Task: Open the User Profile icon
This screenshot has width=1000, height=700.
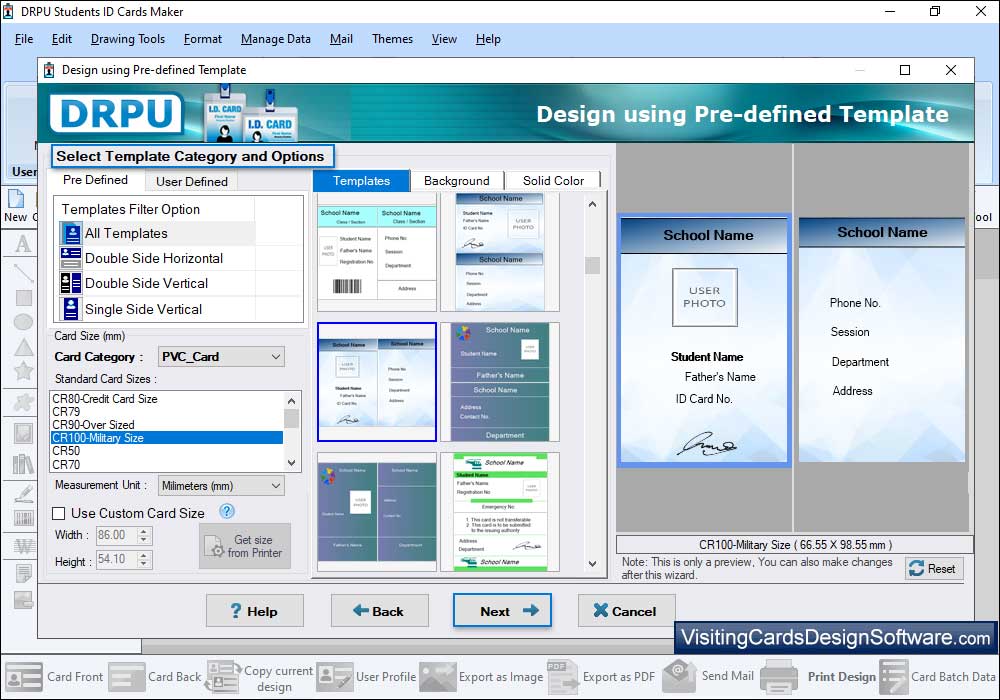Action: click(334, 677)
